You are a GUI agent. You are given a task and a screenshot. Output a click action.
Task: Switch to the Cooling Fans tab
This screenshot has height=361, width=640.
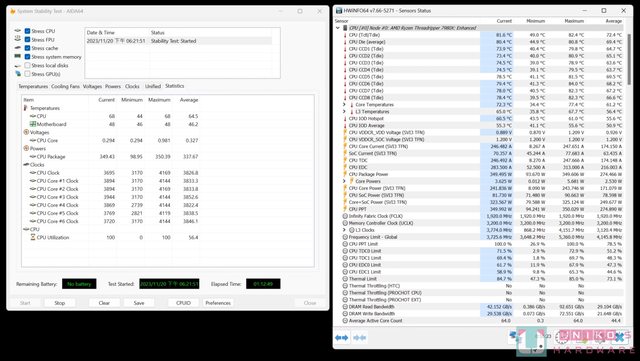65,87
